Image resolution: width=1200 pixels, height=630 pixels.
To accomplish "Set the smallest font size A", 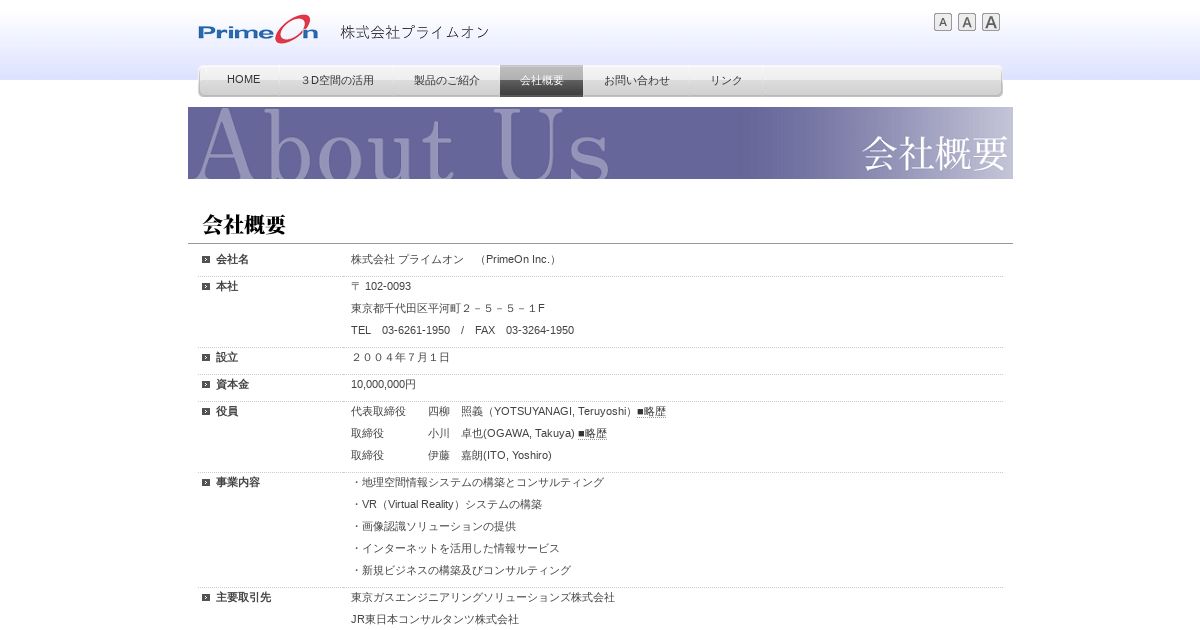I will tap(943, 22).
